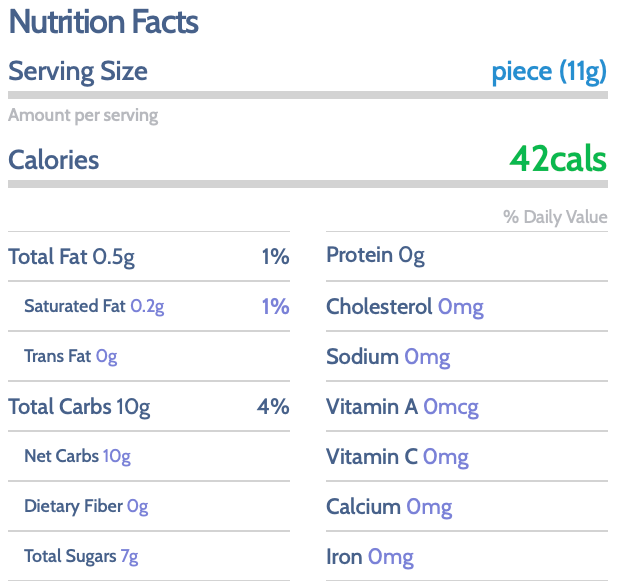This screenshot has height=584, width=627.
Task: Select the Total Carbs 10g row
Action: pos(149,406)
